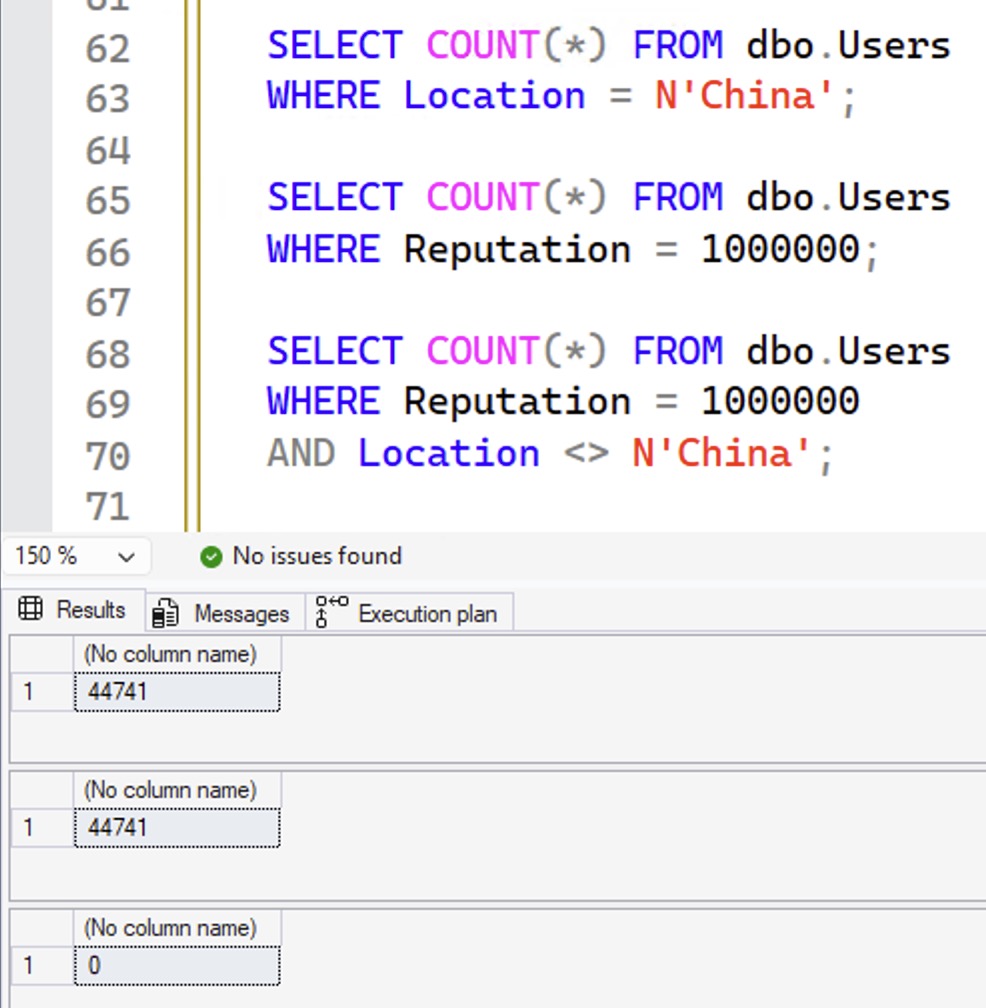Open the Execution plan tab
This screenshot has height=1008, width=986.
[410, 613]
